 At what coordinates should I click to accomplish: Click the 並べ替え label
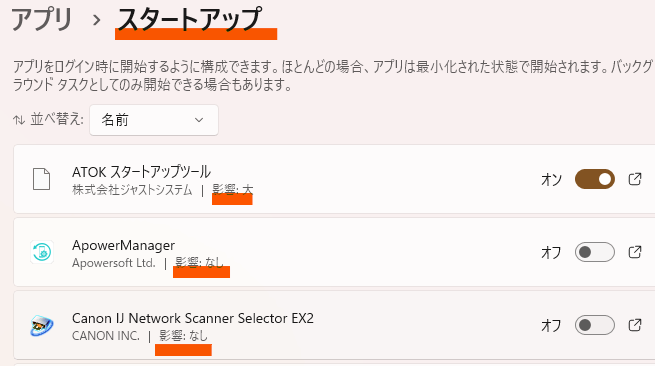[57, 119]
